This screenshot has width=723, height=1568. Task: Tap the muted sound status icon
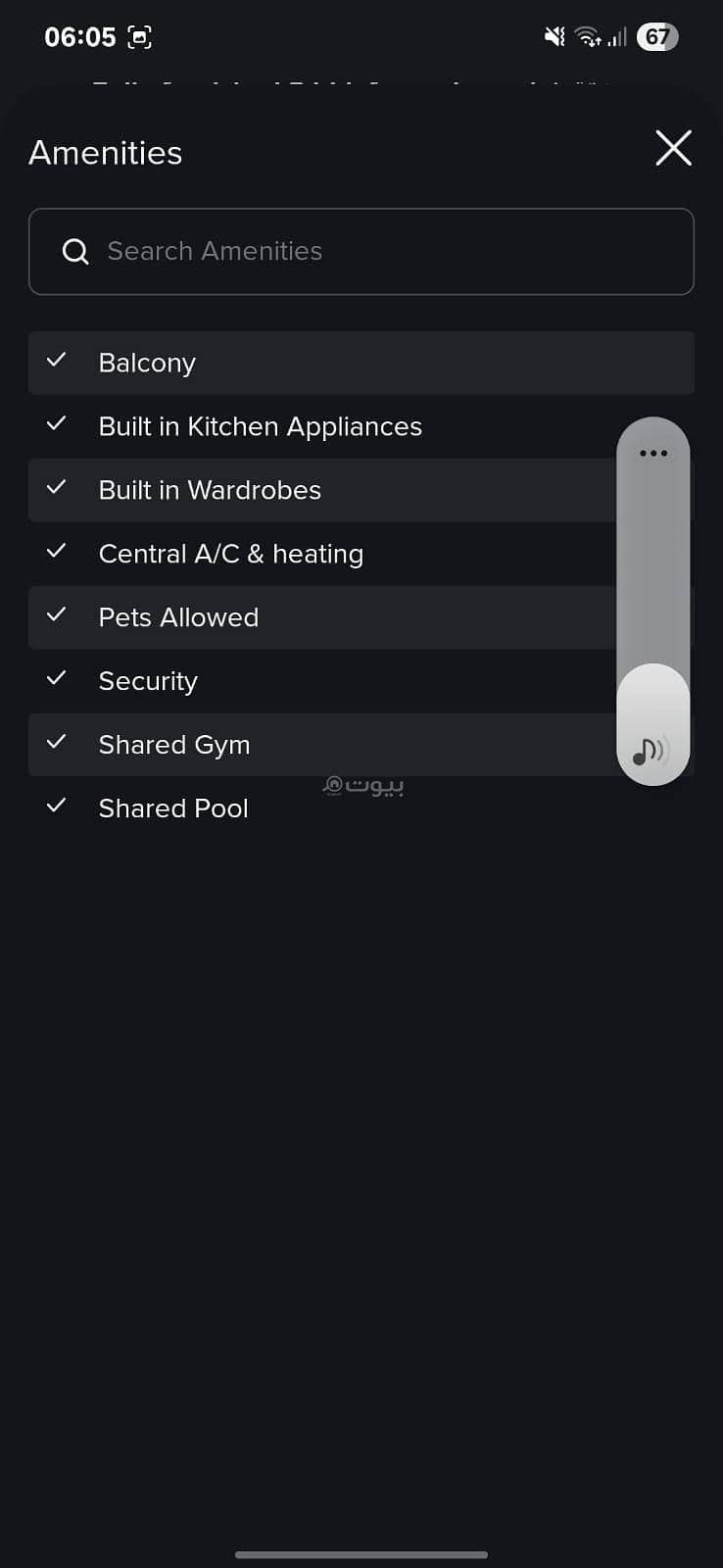[554, 37]
